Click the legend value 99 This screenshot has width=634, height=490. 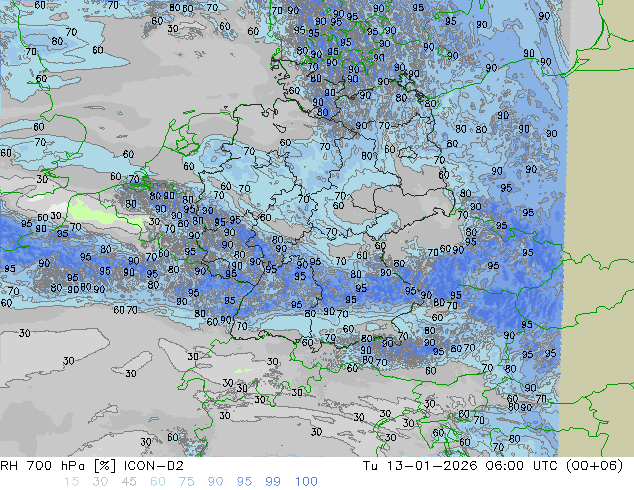click(273, 482)
